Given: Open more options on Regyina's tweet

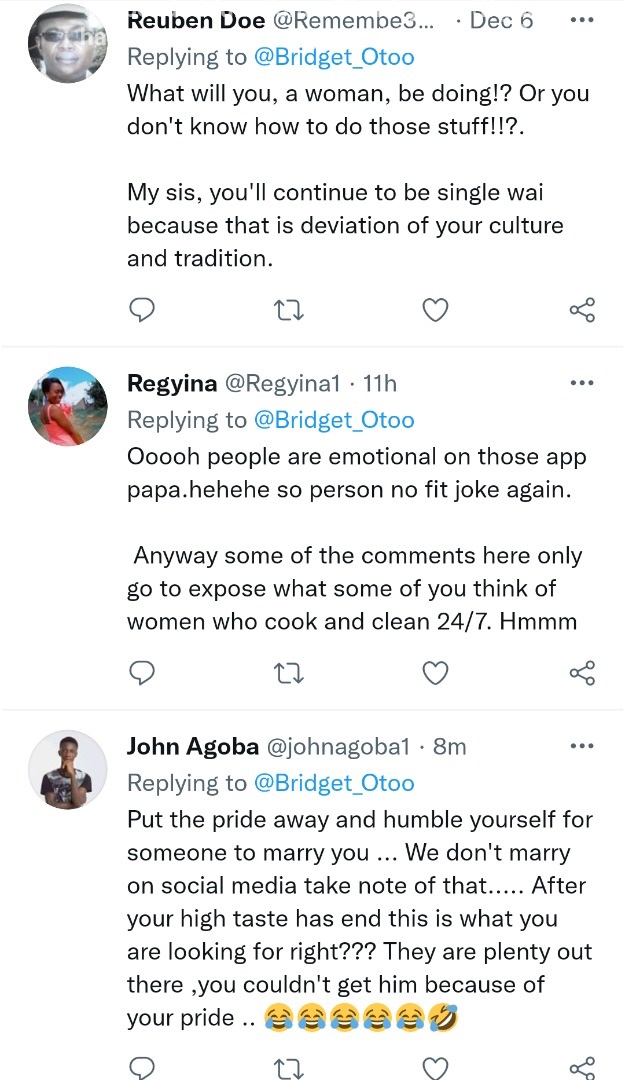Looking at the screenshot, I should pyautogui.click(x=581, y=383).
